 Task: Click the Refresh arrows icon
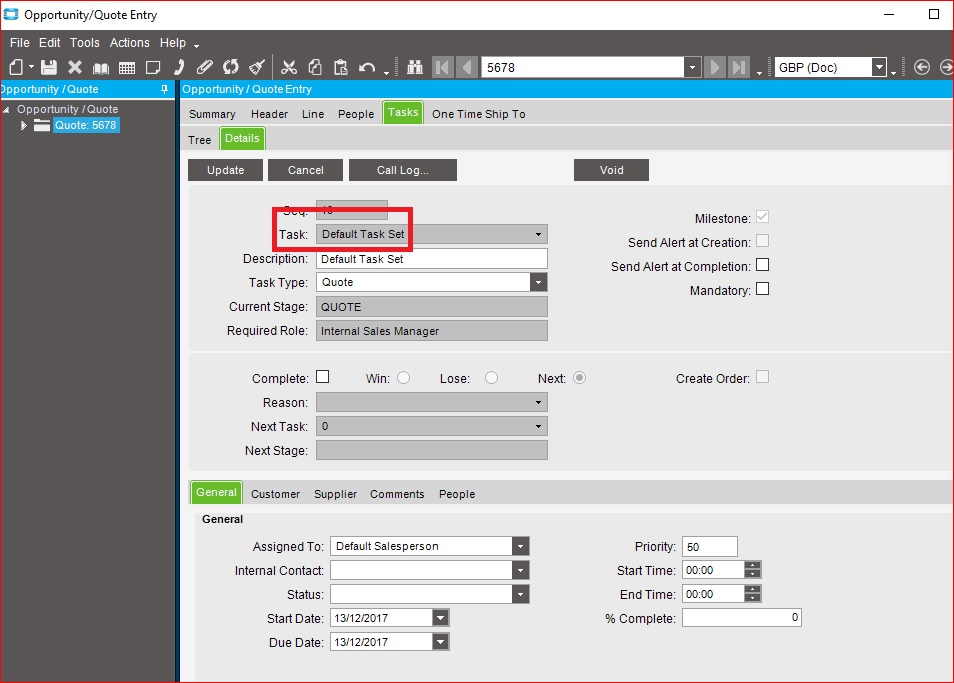pyautogui.click(x=231, y=67)
